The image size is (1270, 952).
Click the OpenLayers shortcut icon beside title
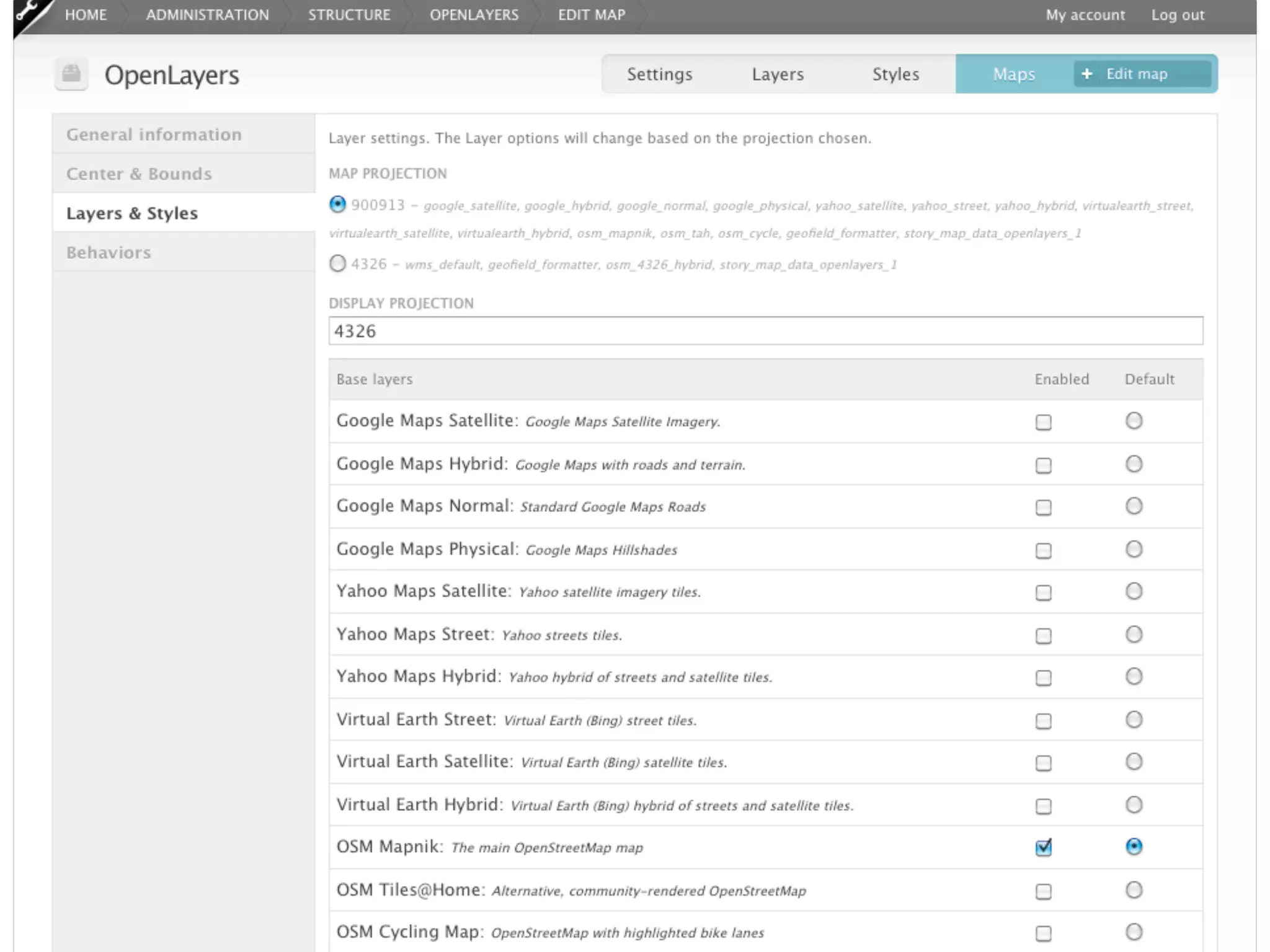[x=71, y=74]
